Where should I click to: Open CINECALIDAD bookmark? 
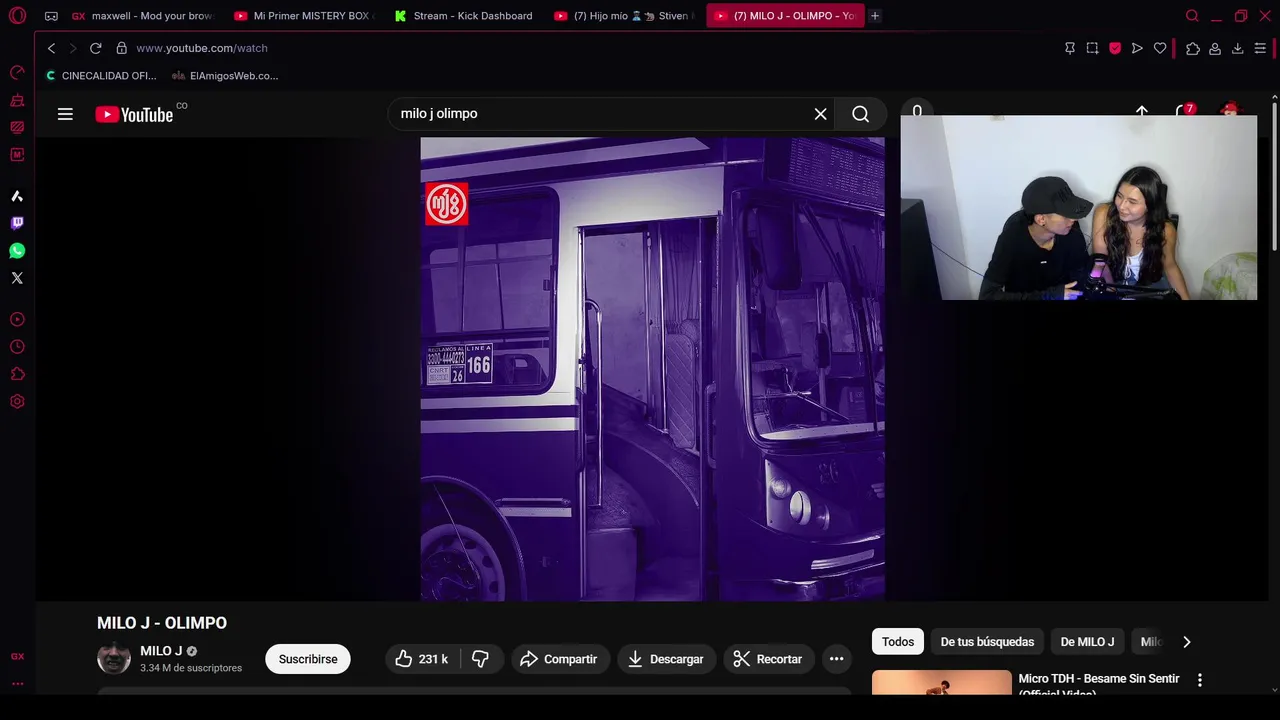[100, 76]
